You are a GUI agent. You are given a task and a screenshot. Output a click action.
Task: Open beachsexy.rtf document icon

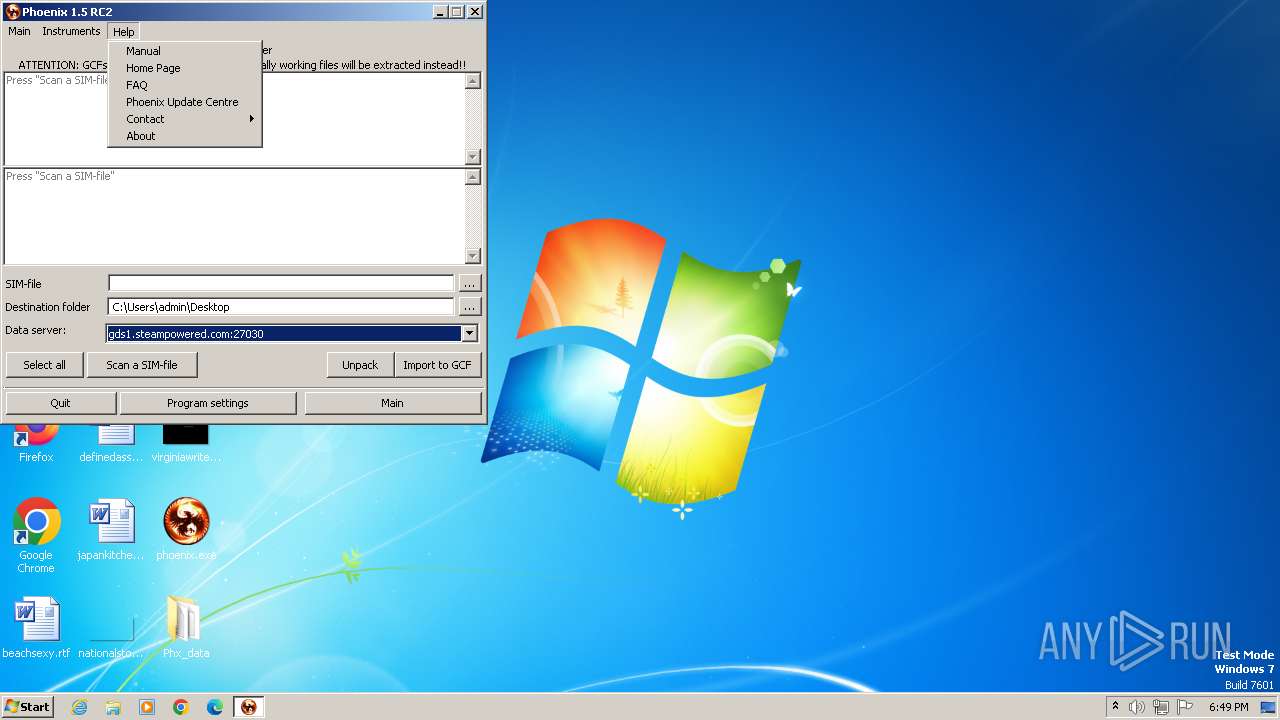coord(36,627)
